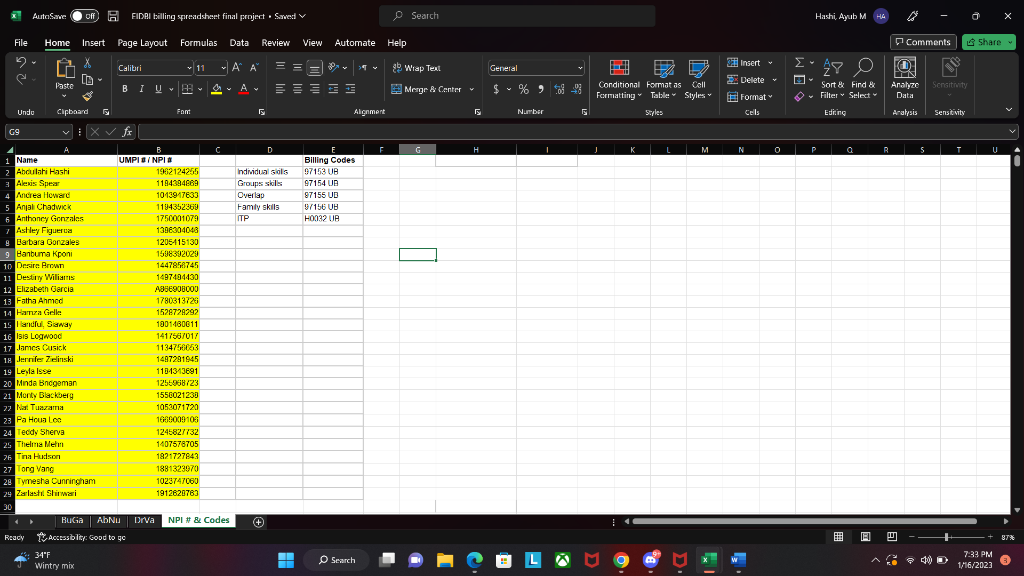Toggle Bottom Align
1024x576 pixels.
tap(314, 67)
